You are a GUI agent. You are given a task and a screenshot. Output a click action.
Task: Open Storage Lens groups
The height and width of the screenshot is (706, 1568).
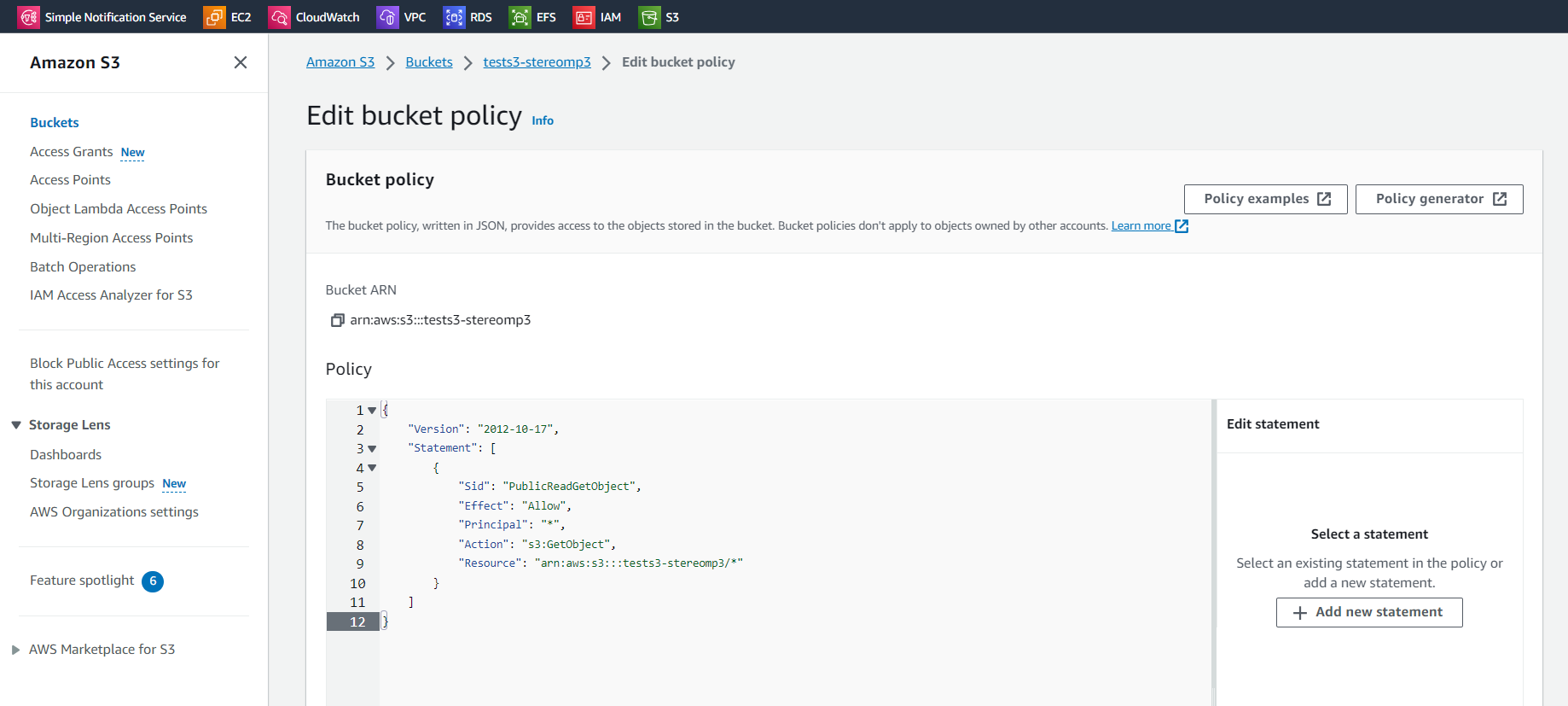(x=92, y=483)
